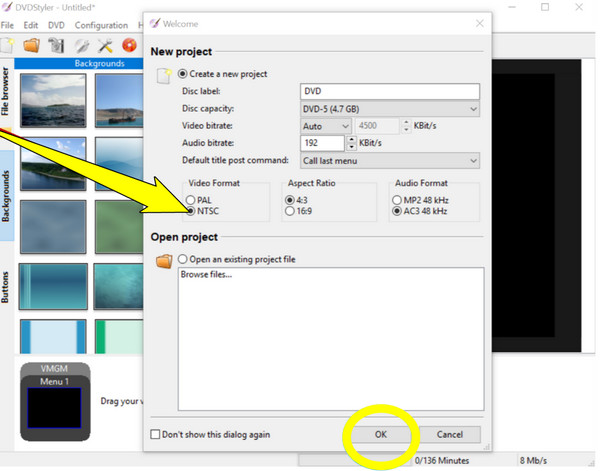
Task: Select the blurry green background thumbnail
Action: point(119,227)
